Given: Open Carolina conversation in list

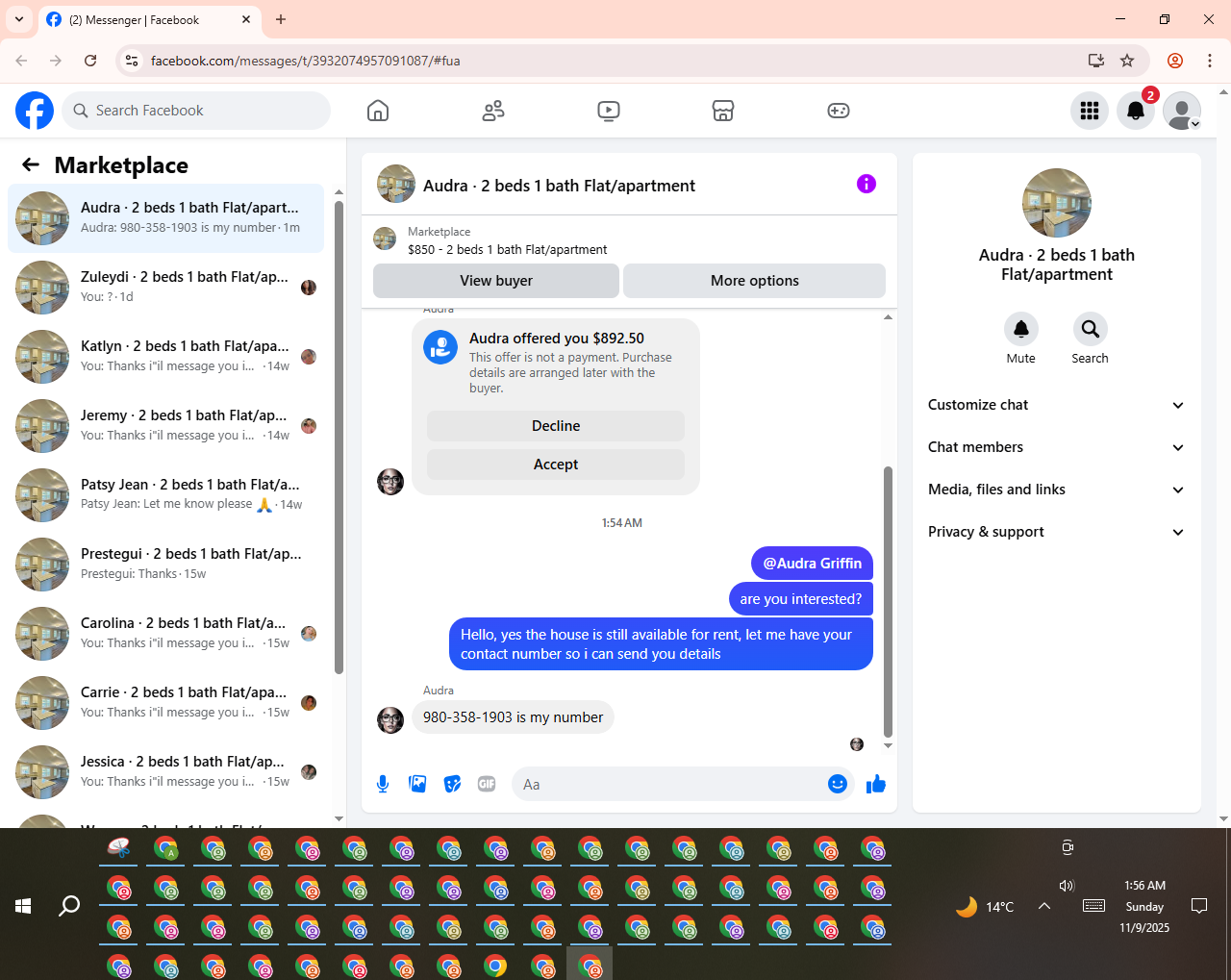Looking at the screenshot, I should coord(165,634).
